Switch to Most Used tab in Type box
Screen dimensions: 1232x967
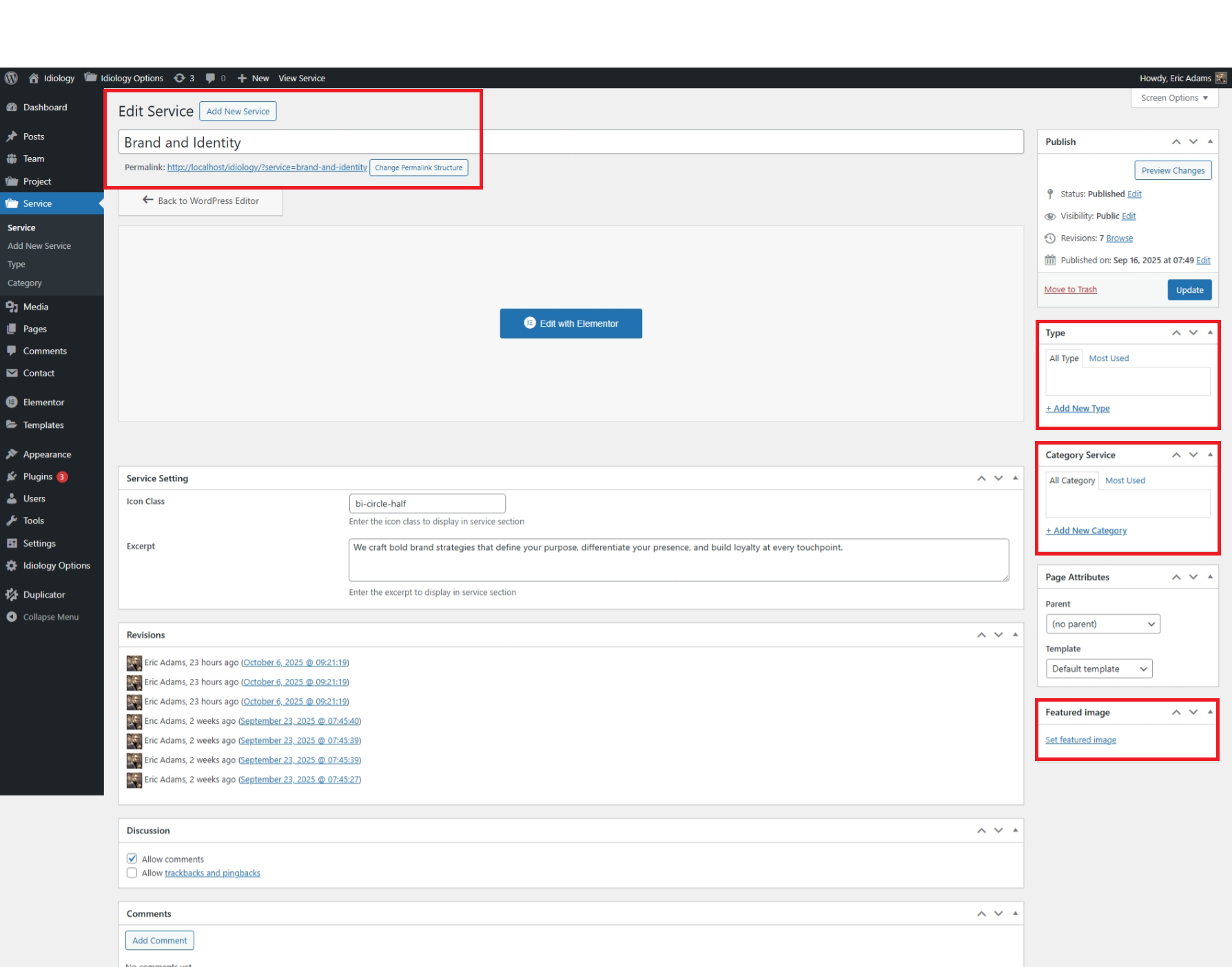tap(1109, 358)
